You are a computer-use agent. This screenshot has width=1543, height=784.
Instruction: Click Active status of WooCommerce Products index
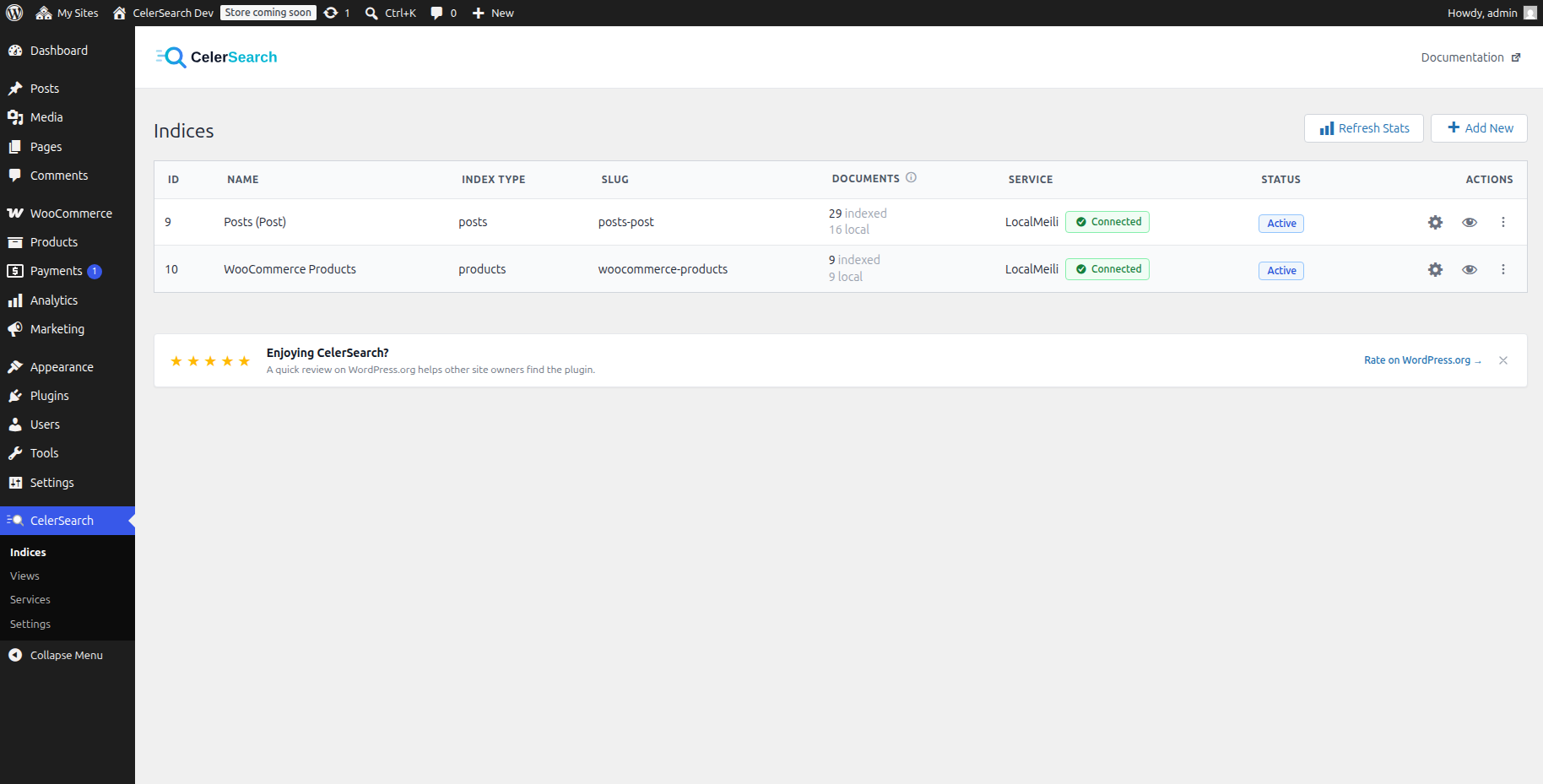pyautogui.click(x=1281, y=271)
